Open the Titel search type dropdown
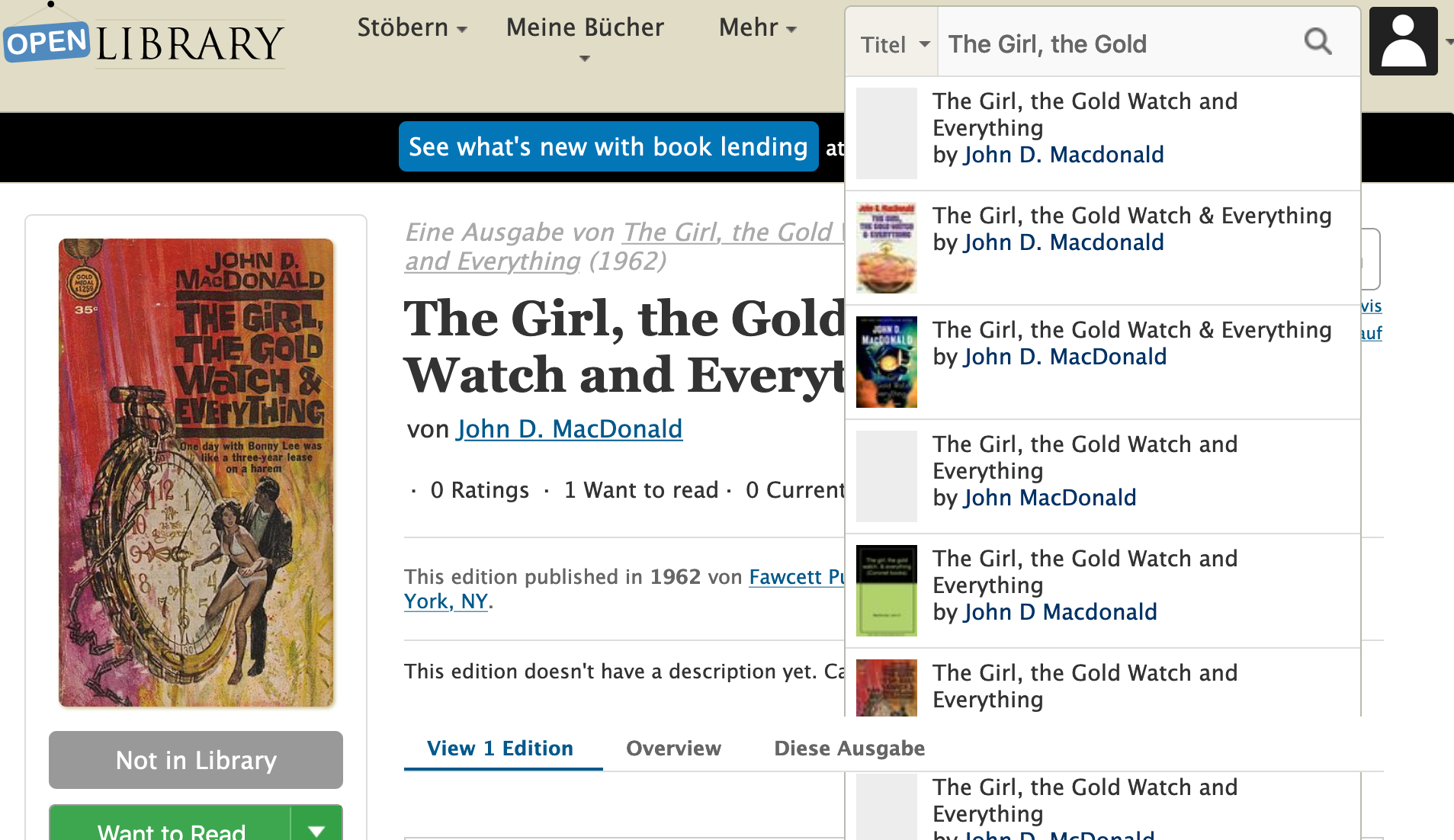Viewport: 1454px width, 840px height. tap(894, 44)
